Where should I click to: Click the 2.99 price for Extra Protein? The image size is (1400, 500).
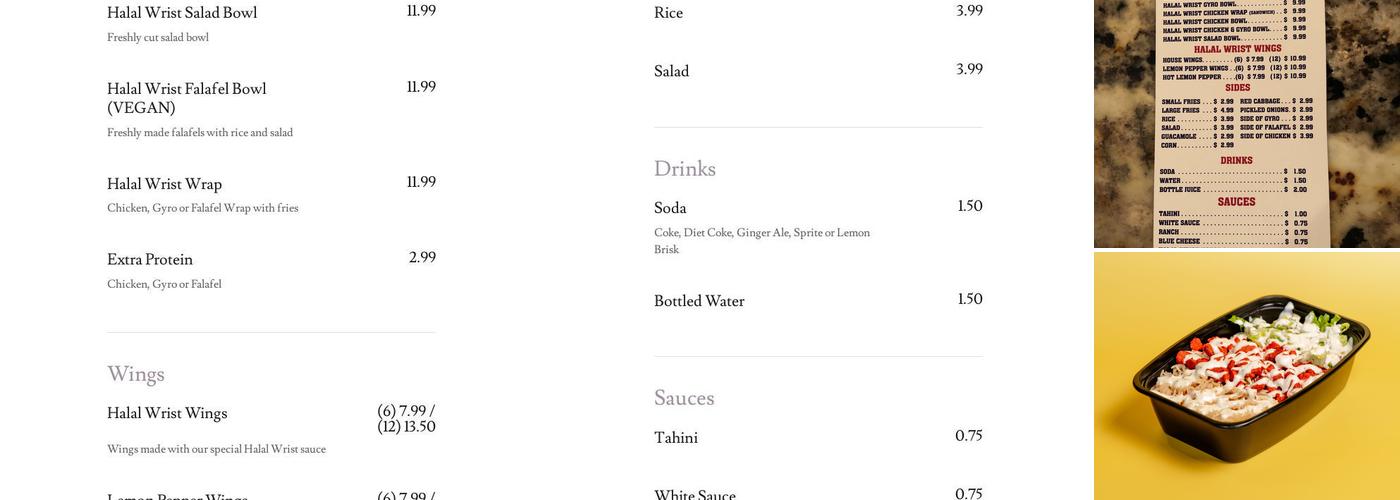tap(422, 258)
